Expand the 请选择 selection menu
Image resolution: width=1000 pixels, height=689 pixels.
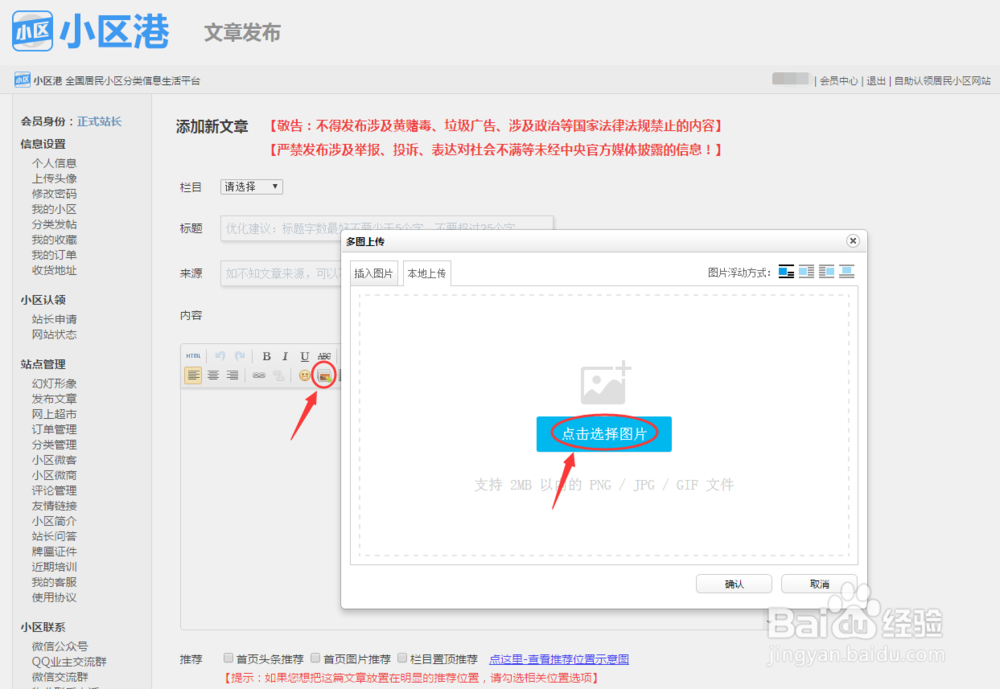[250, 186]
